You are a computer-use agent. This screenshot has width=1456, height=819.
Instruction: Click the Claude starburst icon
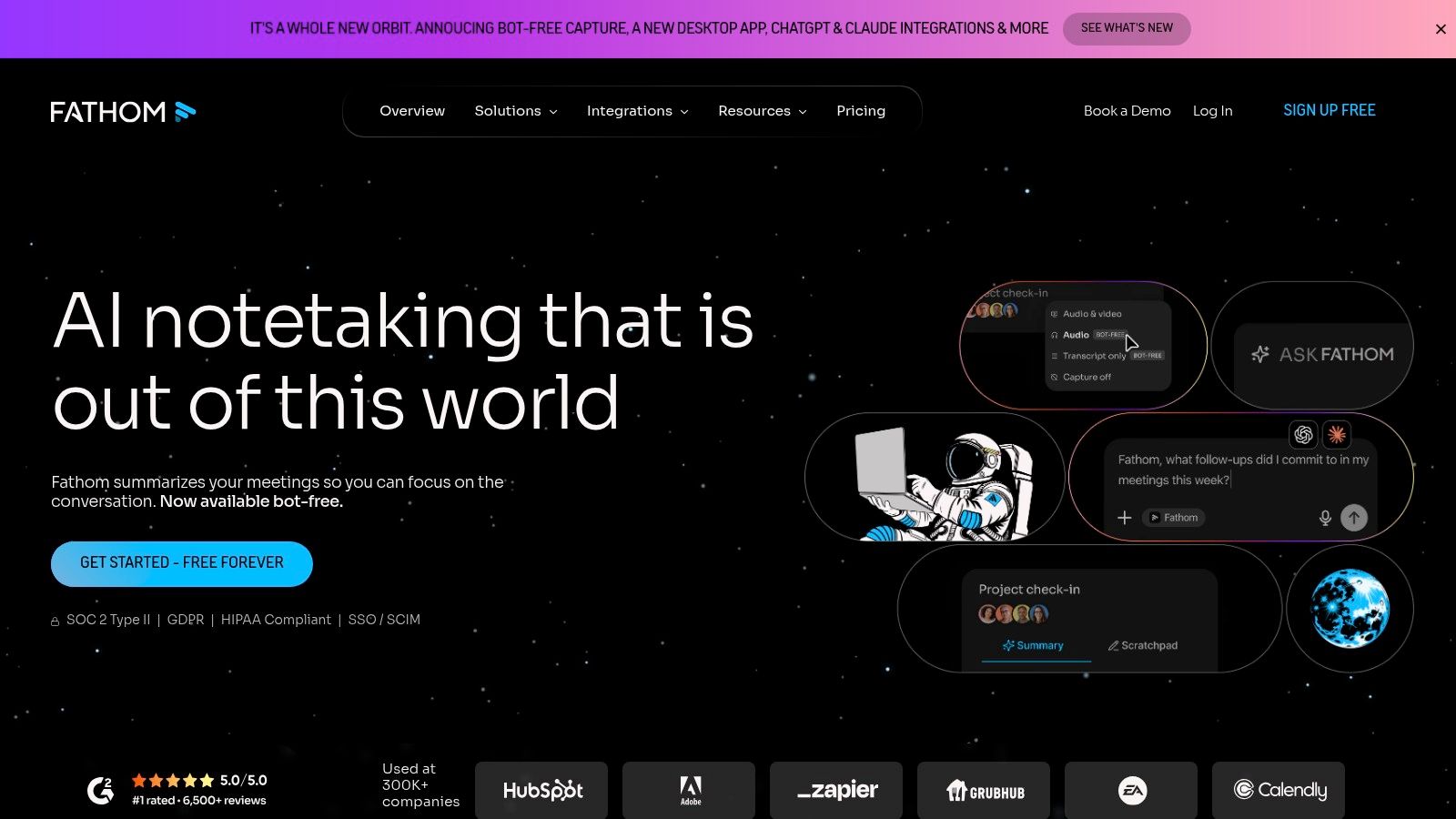tap(1337, 435)
